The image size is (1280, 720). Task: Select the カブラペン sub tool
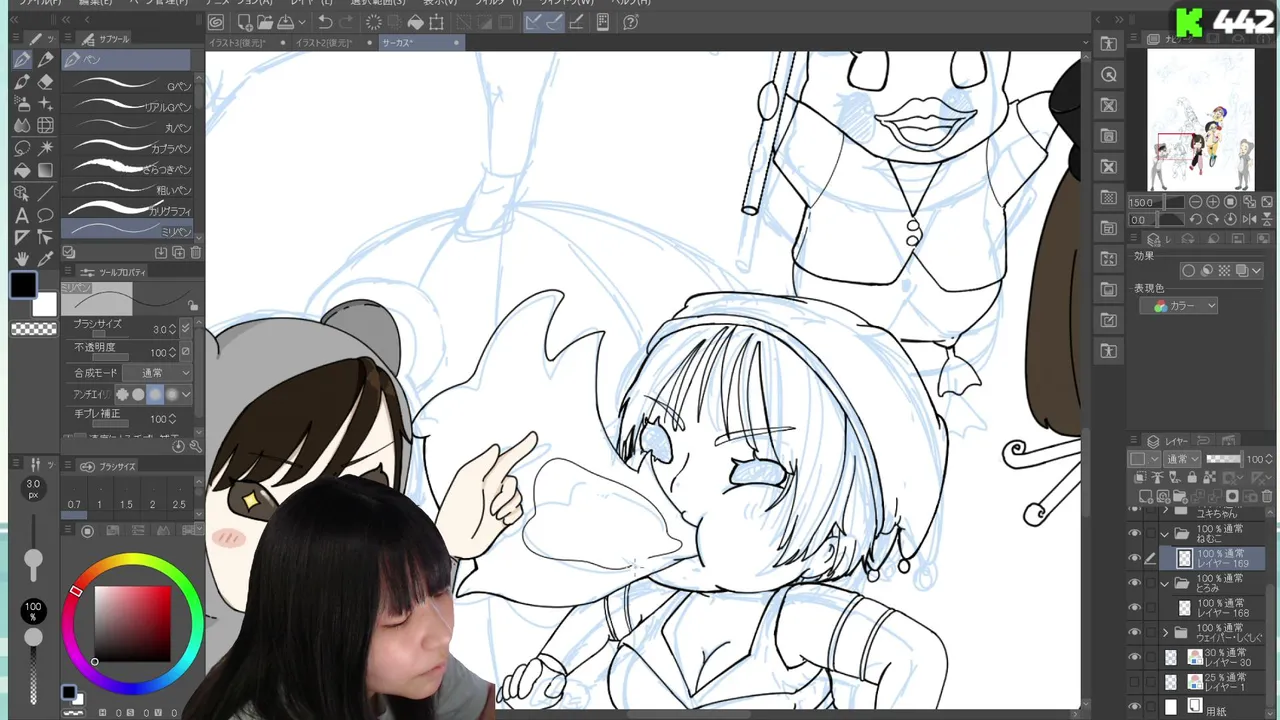coord(127,148)
